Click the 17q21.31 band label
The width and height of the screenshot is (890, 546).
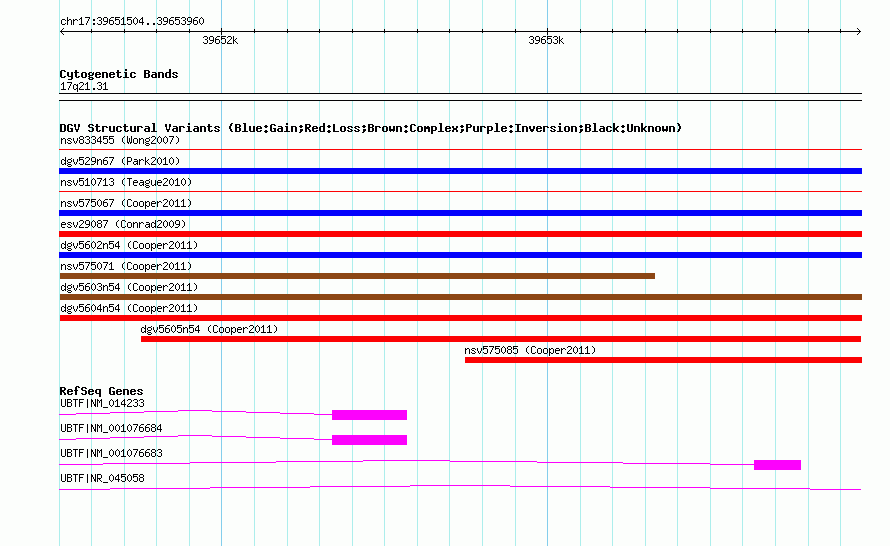pyautogui.click(x=84, y=86)
